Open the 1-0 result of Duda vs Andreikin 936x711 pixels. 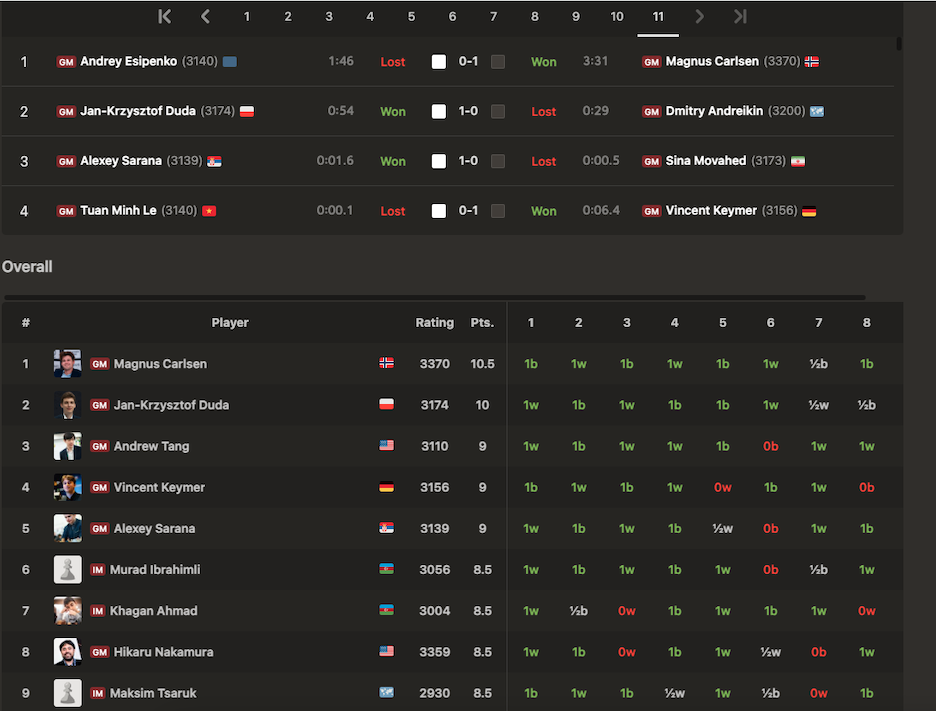click(x=468, y=111)
